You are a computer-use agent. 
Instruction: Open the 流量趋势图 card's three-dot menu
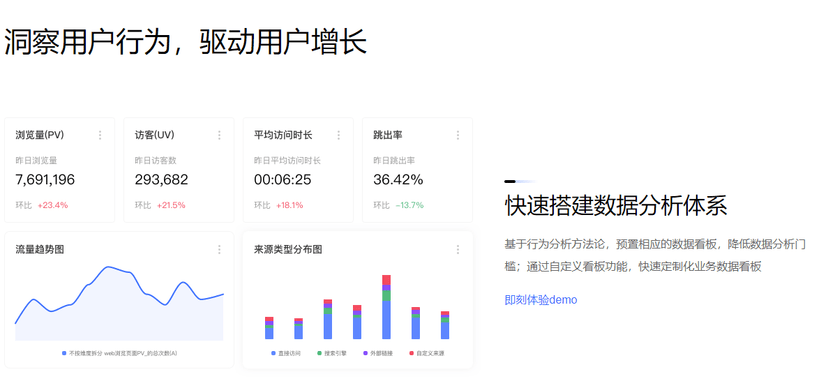[x=220, y=249]
